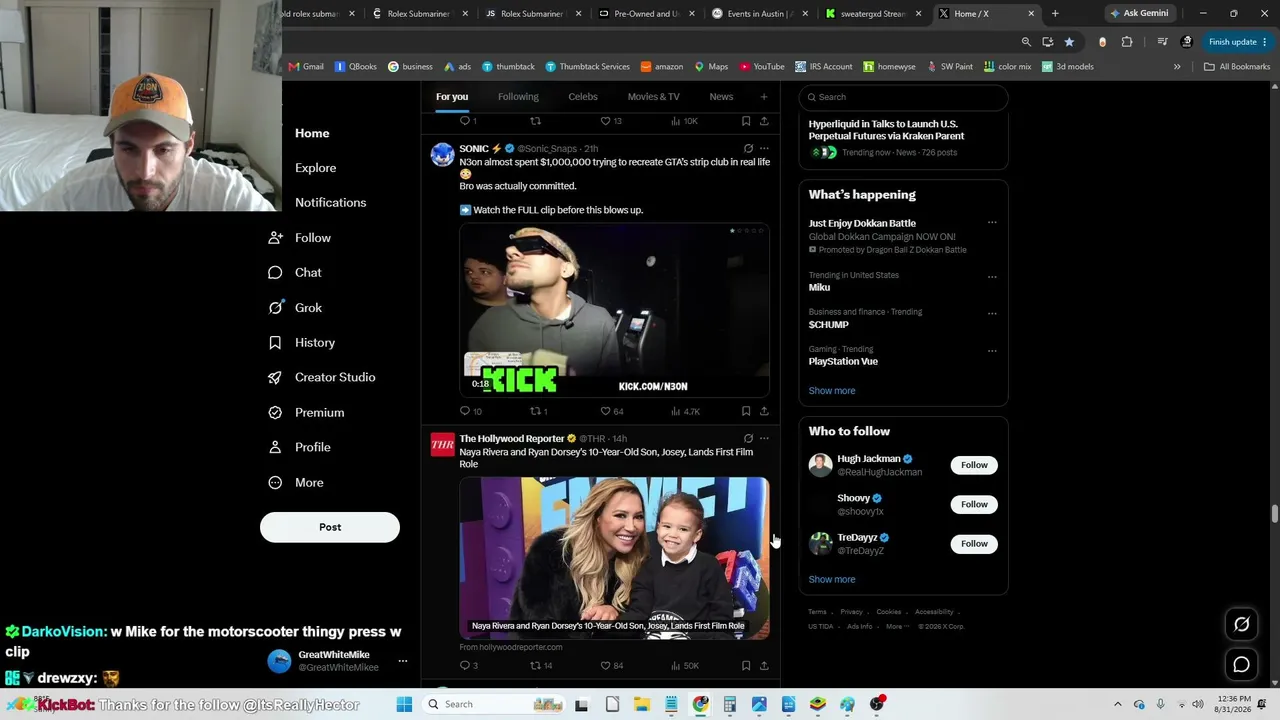Switch to the Celebs tab
Screen dimensions: 1280x720
pyautogui.click(x=583, y=97)
